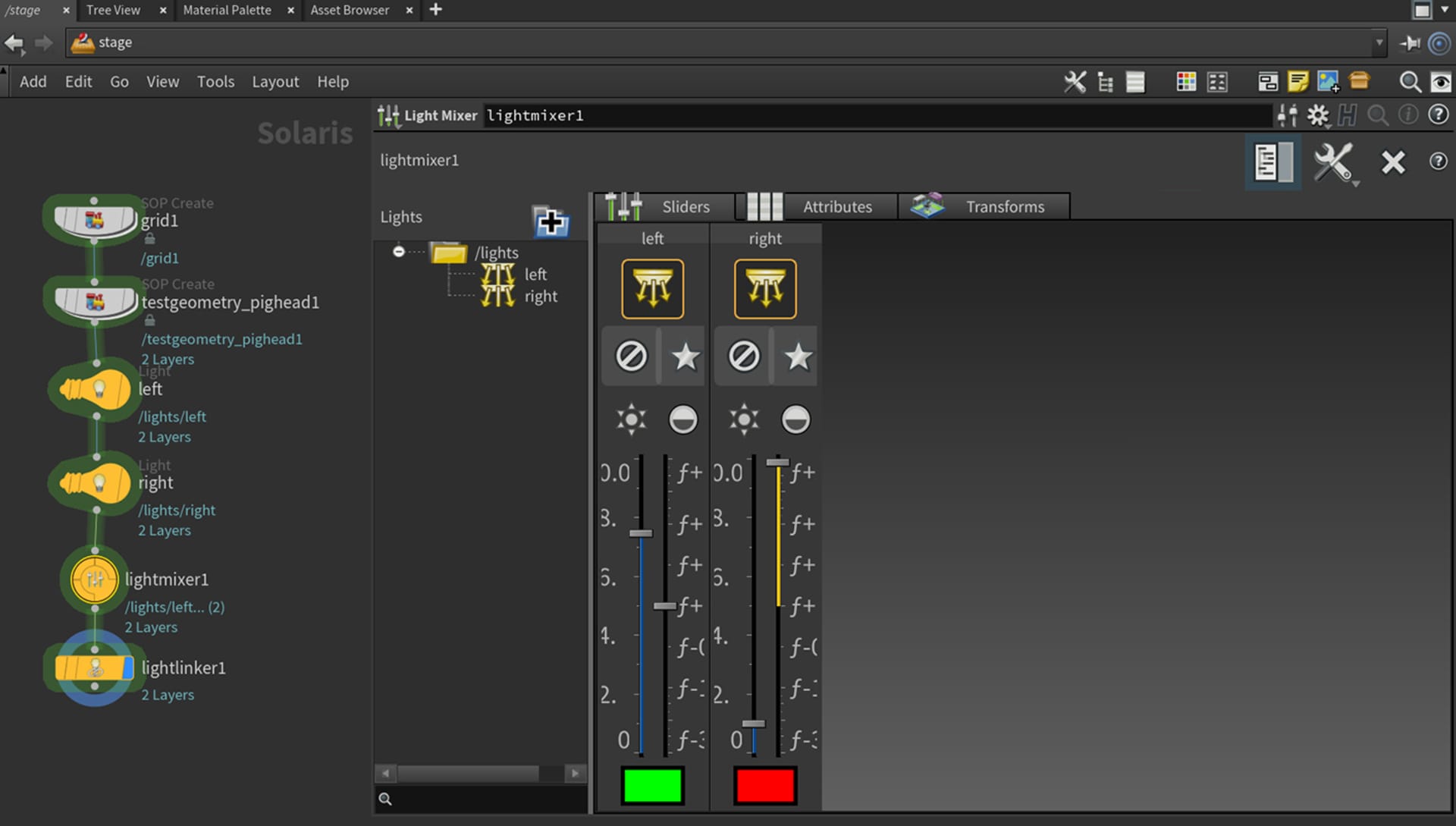Open the pane options dropdown arrow
This screenshot has width=1456, height=826.
click(1445, 10)
